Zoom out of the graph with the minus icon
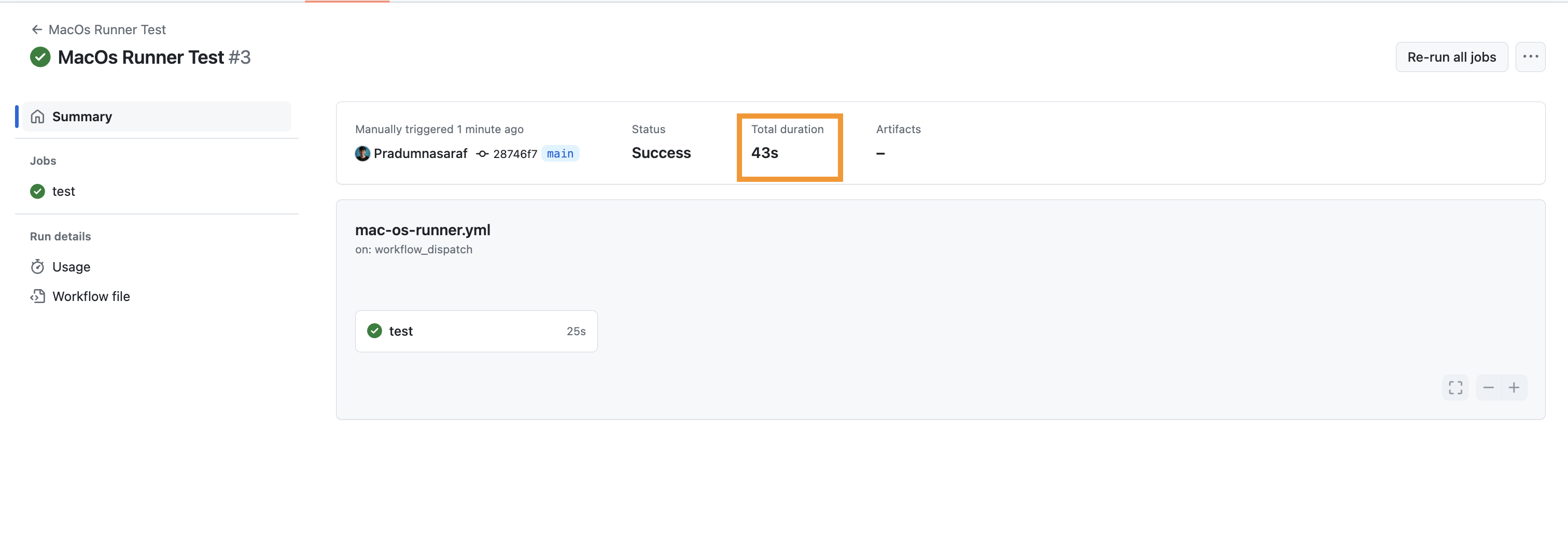This screenshot has width=1568, height=545. click(x=1488, y=388)
